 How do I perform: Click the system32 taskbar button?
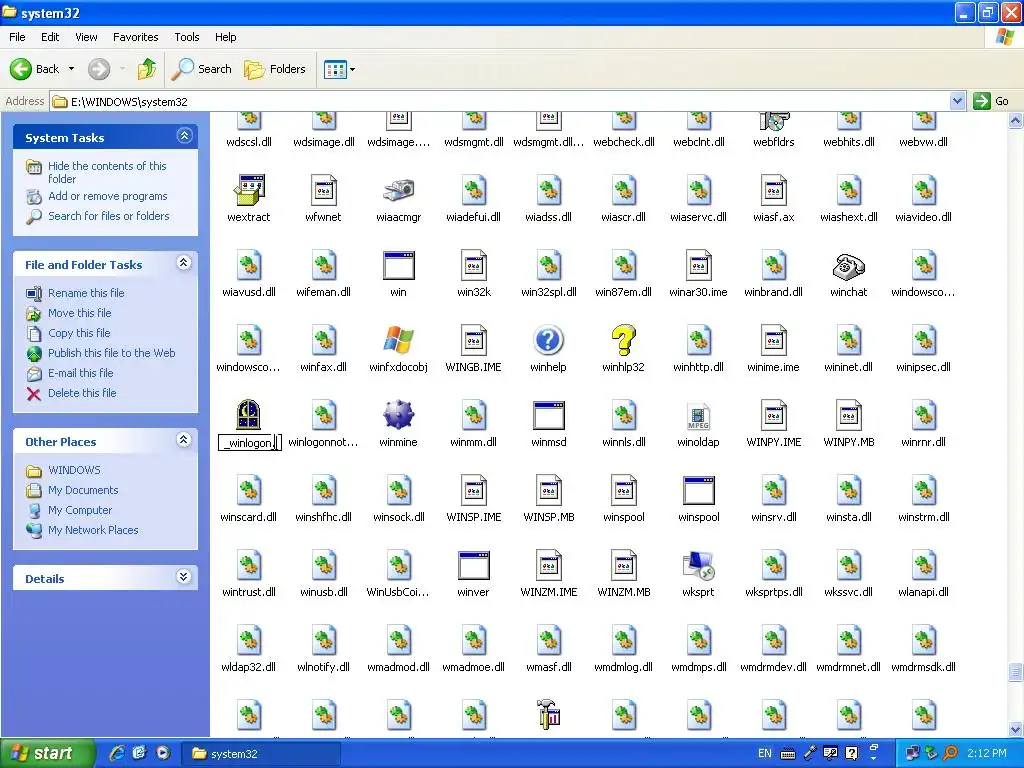[x=261, y=754]
